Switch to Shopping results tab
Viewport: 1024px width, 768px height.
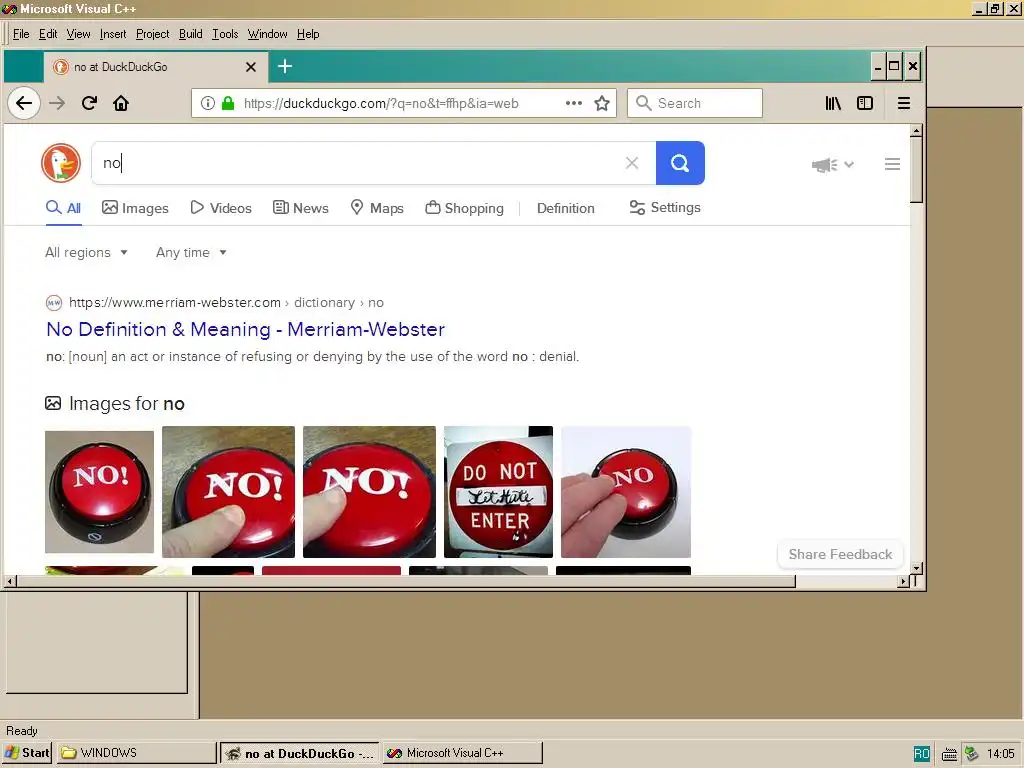coord(464,208)
